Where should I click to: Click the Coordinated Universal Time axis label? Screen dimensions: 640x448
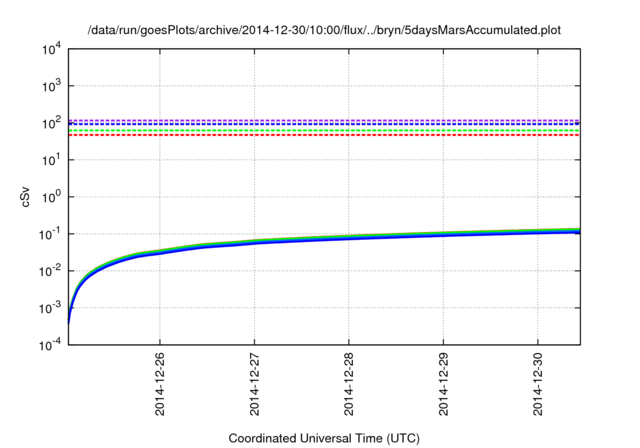(x=324, y=438)
